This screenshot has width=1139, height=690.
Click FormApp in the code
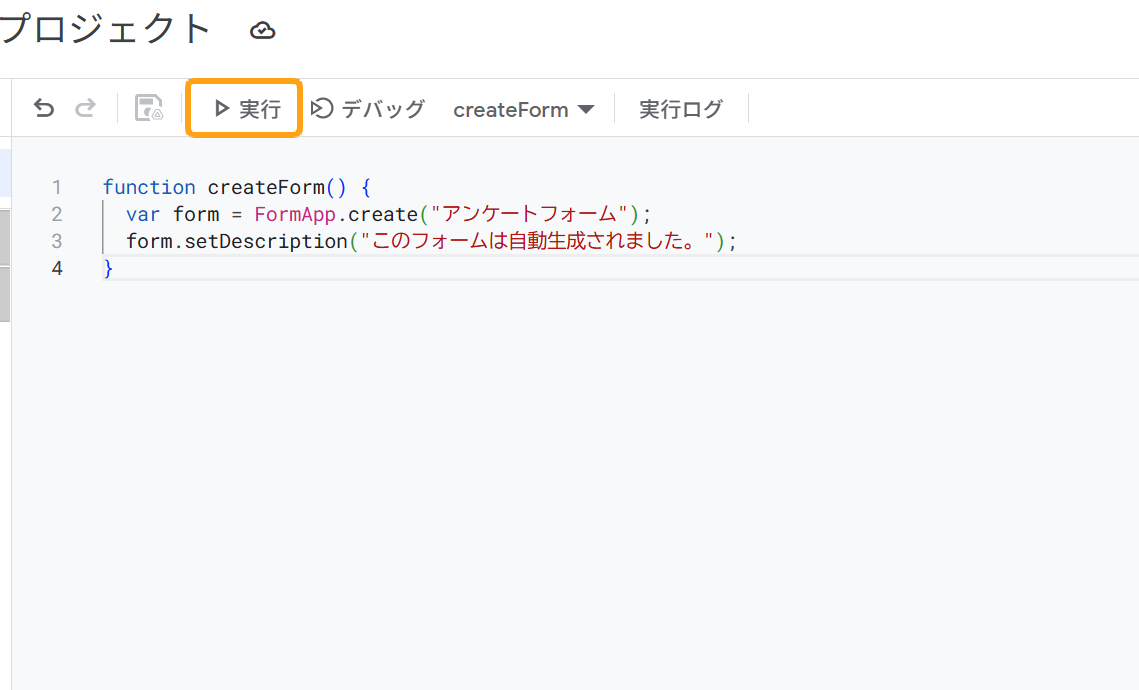click(295, 215)
